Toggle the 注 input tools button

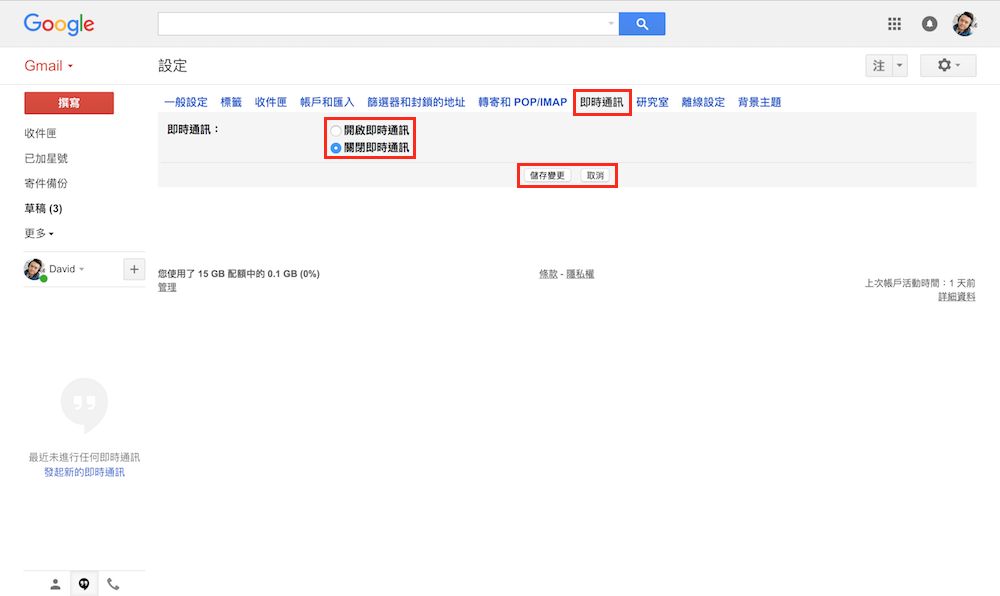[x=877, y=65]
